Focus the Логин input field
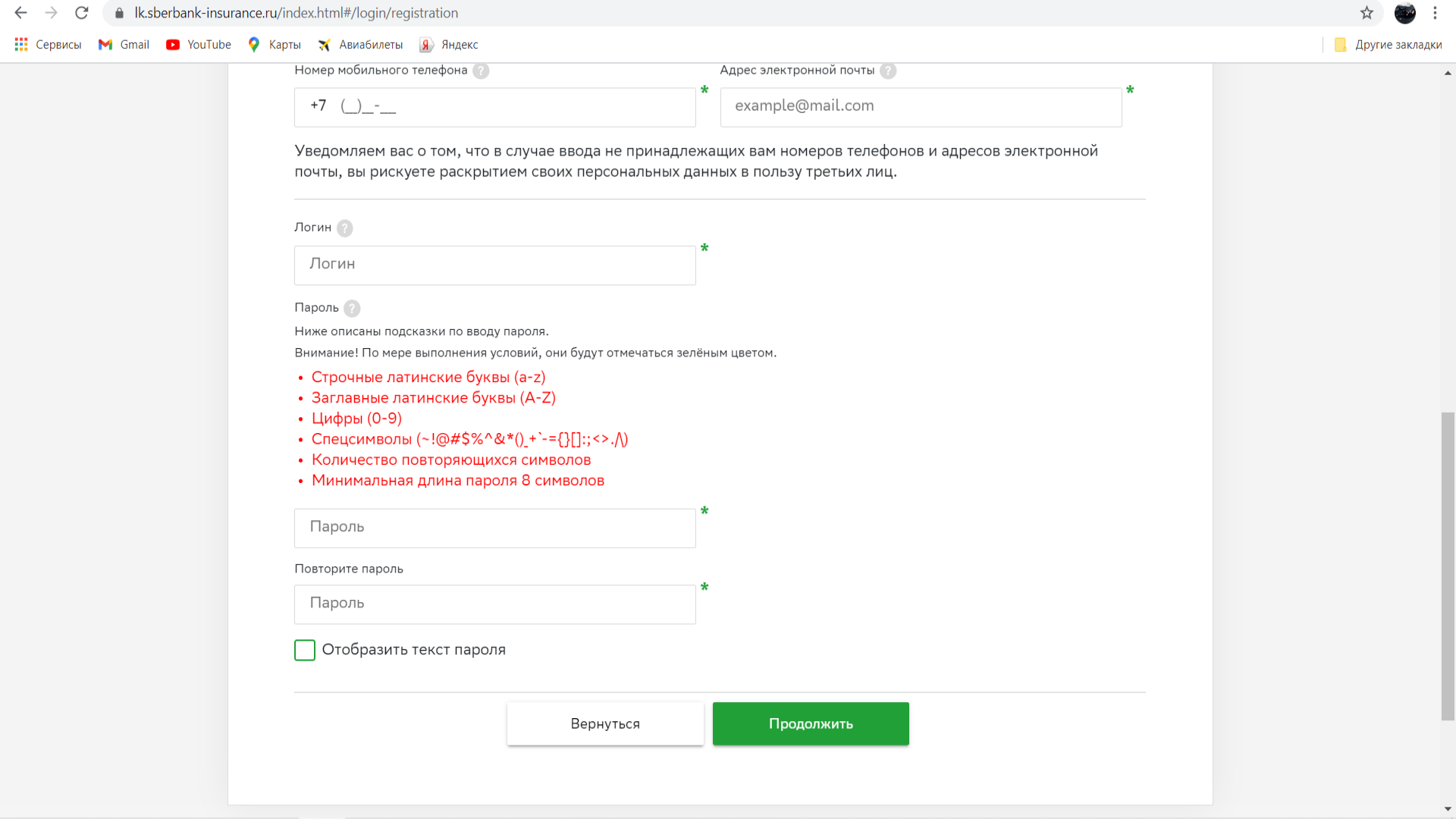This screenshot has width=1456, height=819. pos(495,265)
